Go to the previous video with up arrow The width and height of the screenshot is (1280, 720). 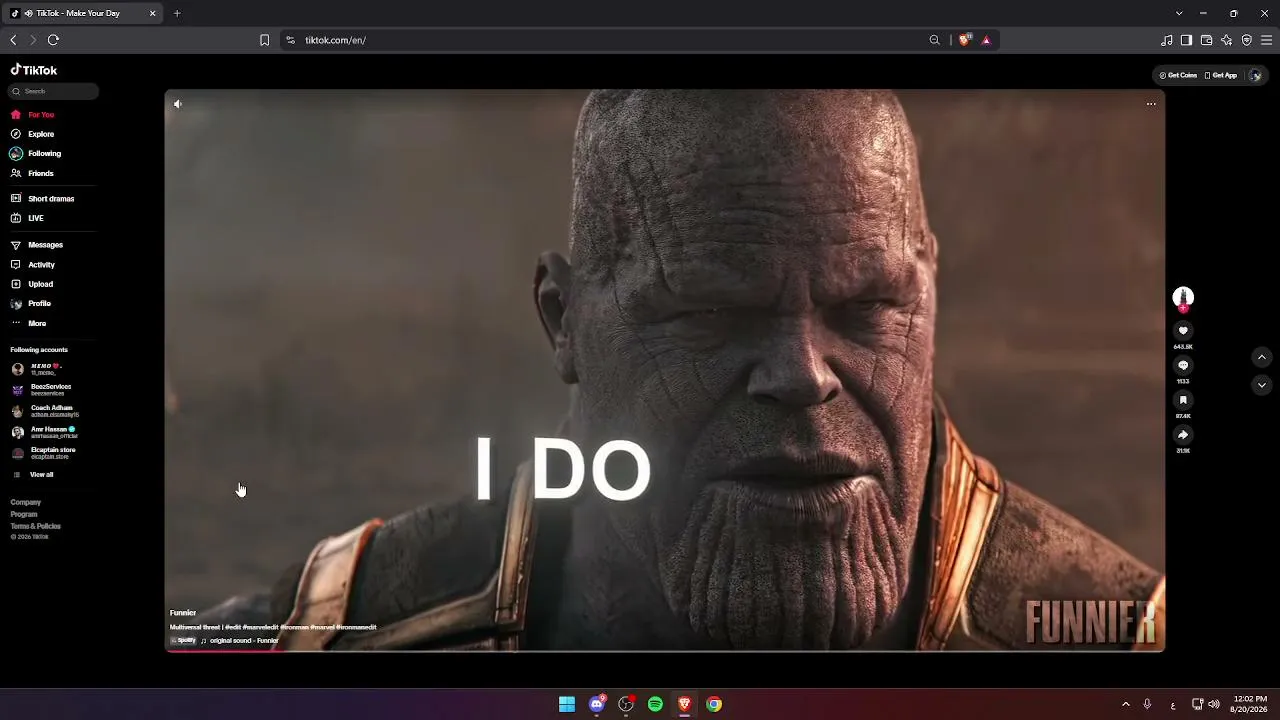(1262, 357)
